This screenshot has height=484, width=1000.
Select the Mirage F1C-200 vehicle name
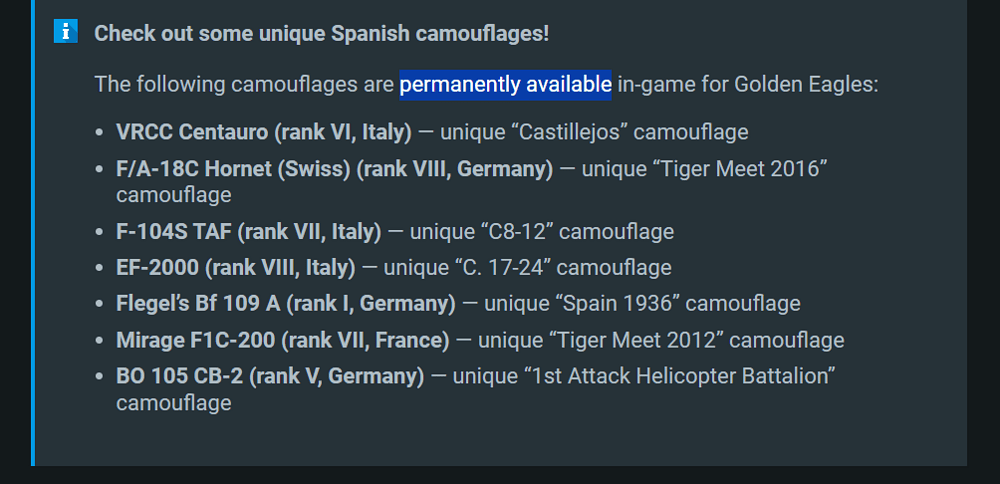tap(196, 340)
